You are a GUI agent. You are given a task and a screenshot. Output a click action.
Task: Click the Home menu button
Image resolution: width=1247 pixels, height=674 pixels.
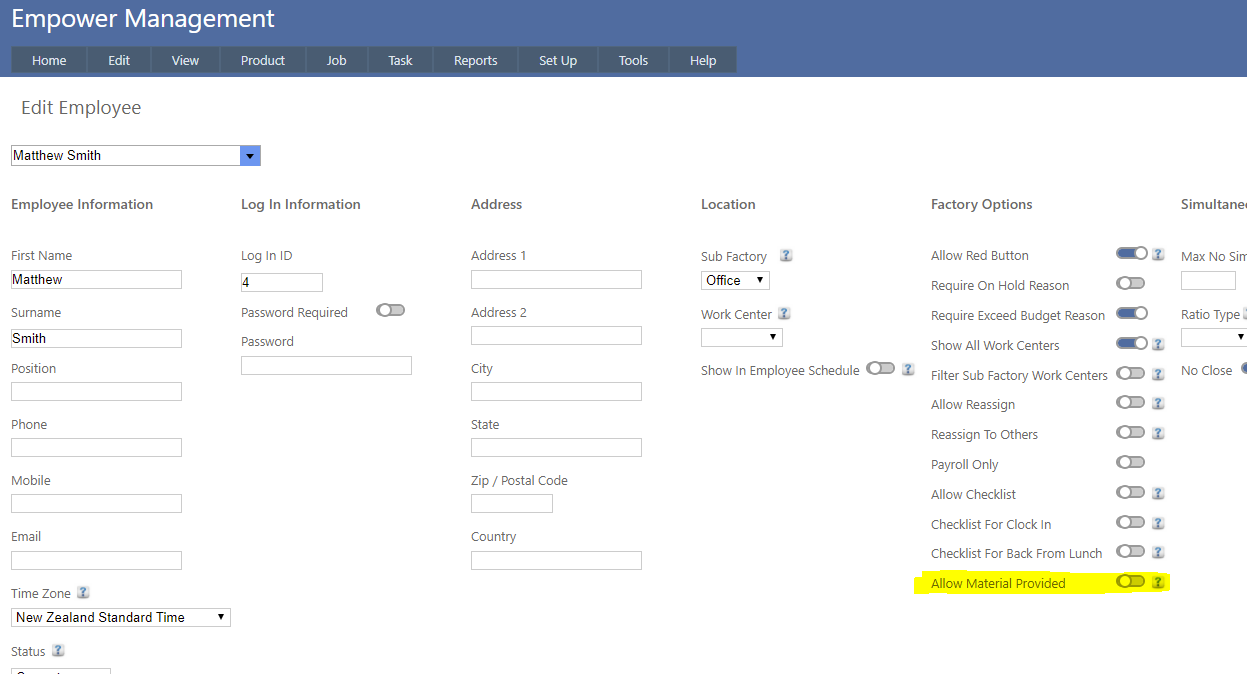click(x=49, y=61)
